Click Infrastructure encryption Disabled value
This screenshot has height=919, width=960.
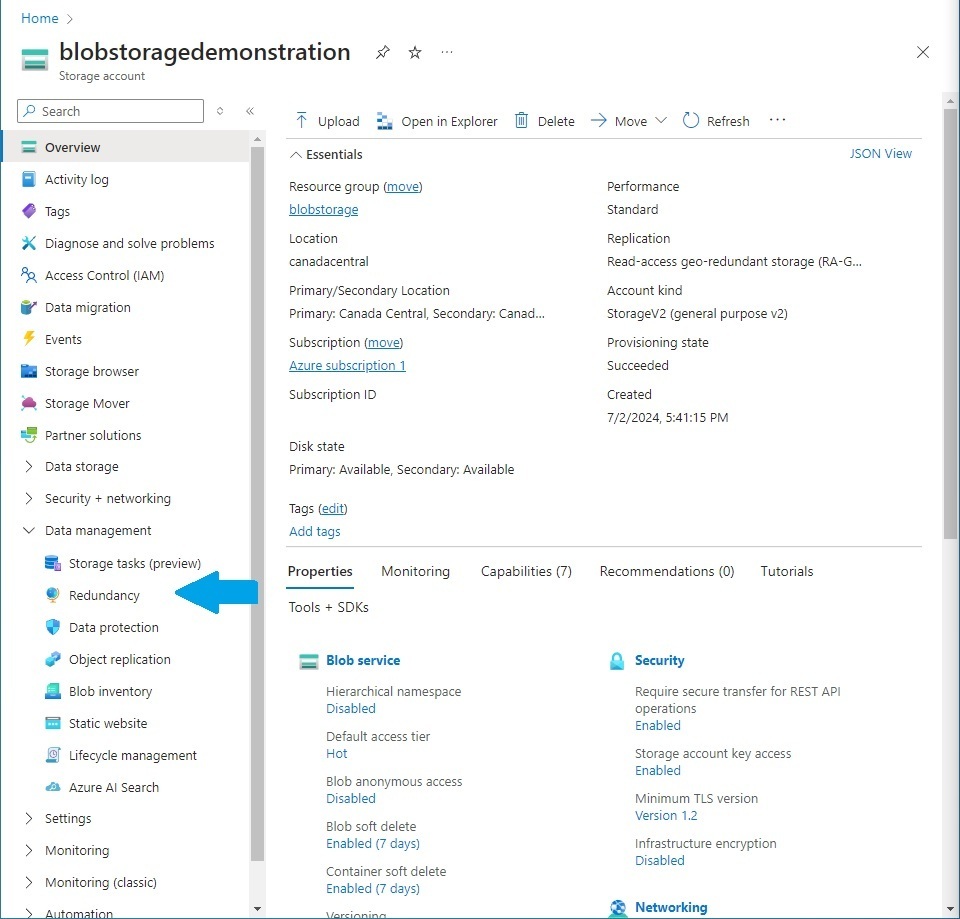659,861
